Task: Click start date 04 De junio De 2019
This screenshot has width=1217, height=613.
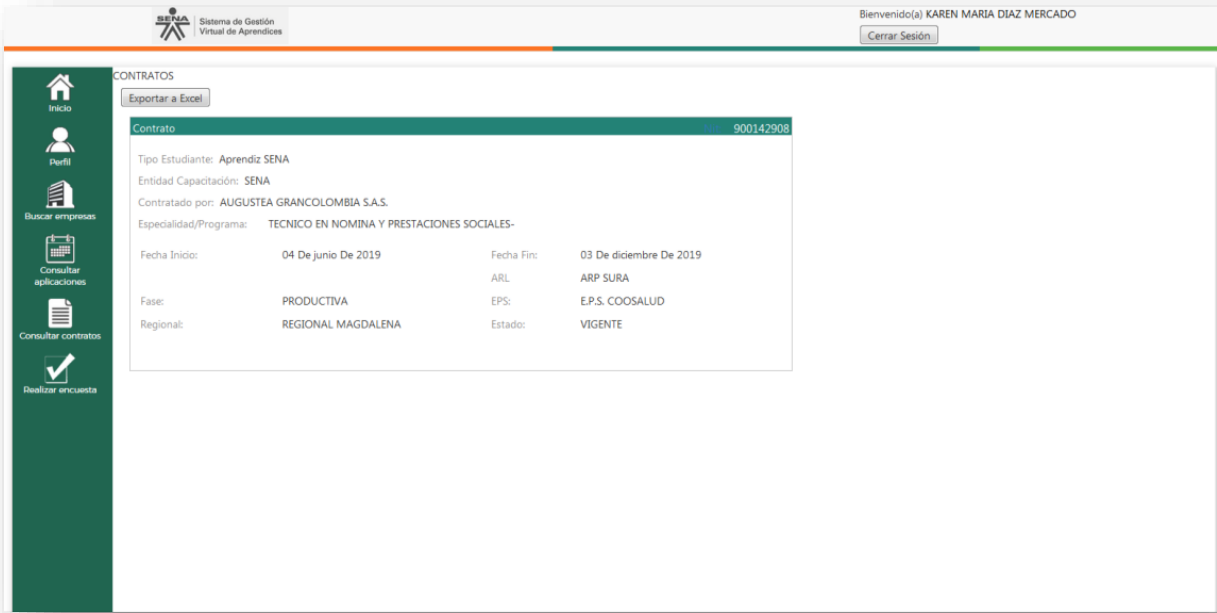Action: 331,255
